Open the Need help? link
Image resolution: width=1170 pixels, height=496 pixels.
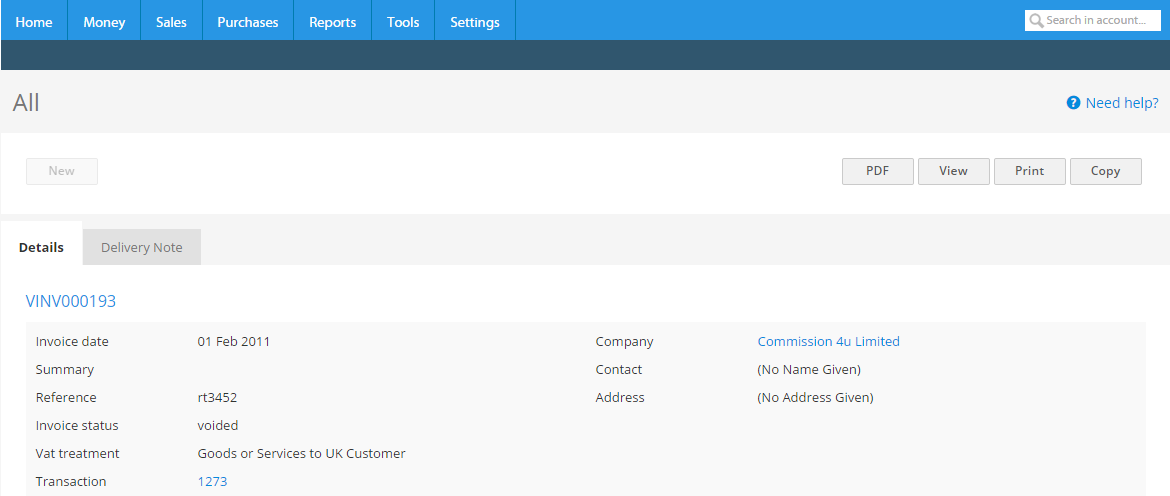click(1122, 102)
